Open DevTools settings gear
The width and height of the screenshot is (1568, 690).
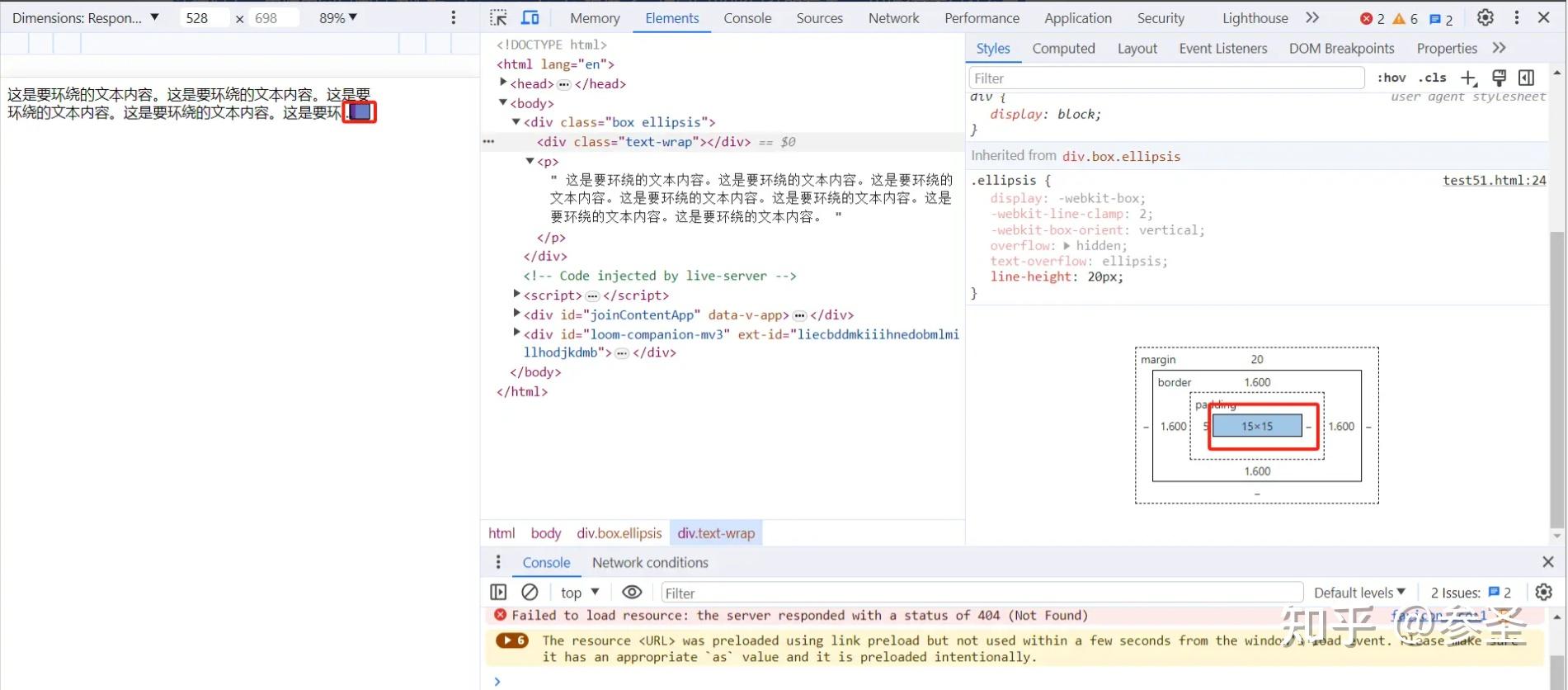[x=1485, y=17]
